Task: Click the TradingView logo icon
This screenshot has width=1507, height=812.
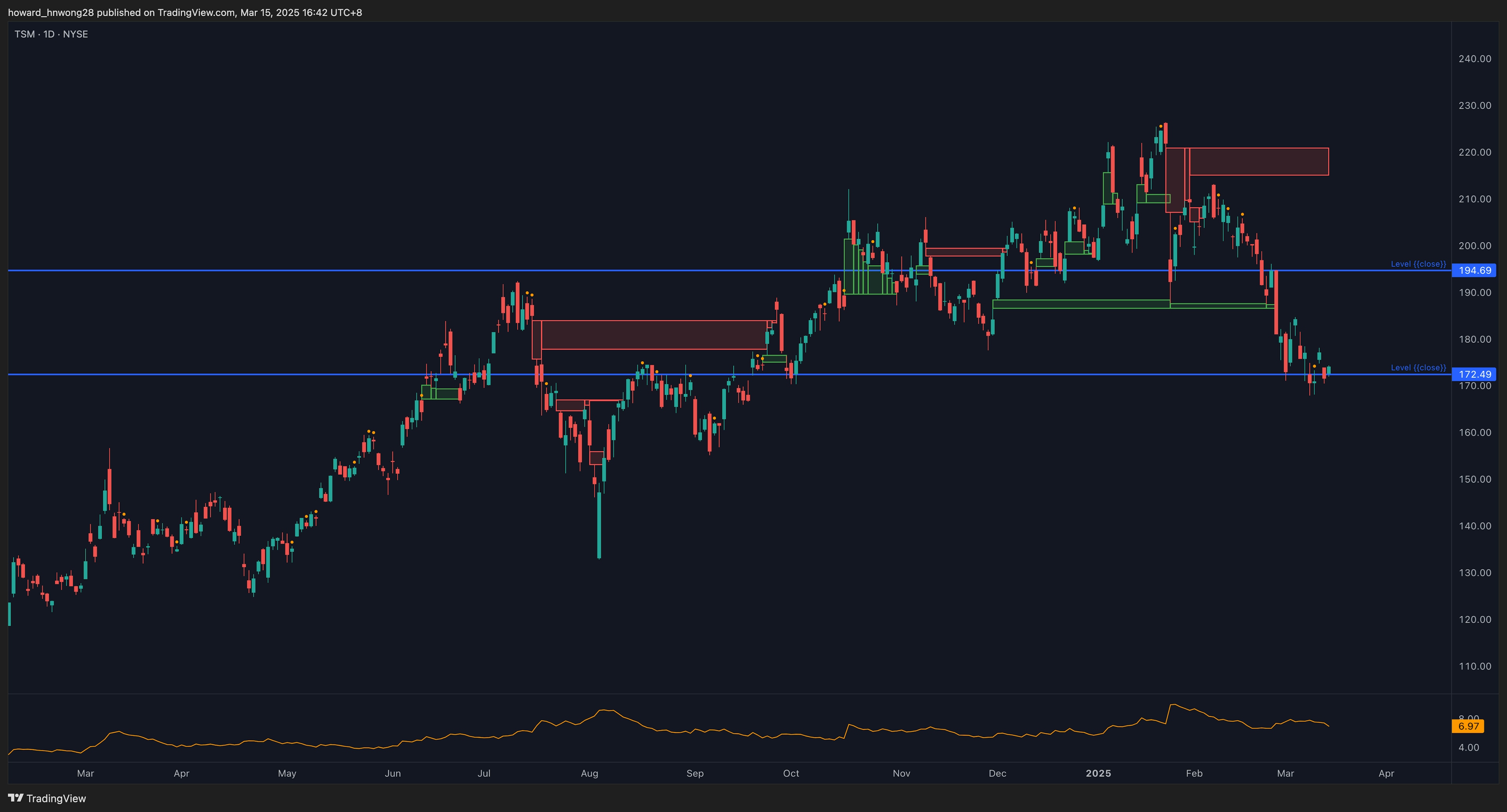Action: (16, 798)
